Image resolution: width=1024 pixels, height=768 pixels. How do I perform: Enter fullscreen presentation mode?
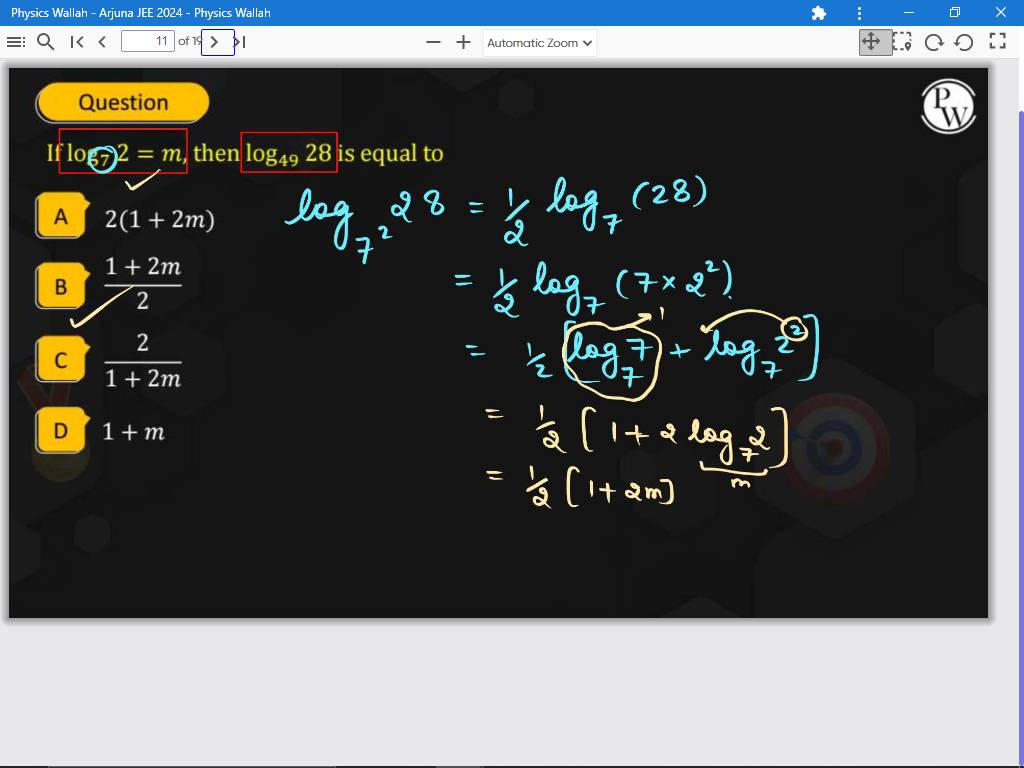click(997, 42)
